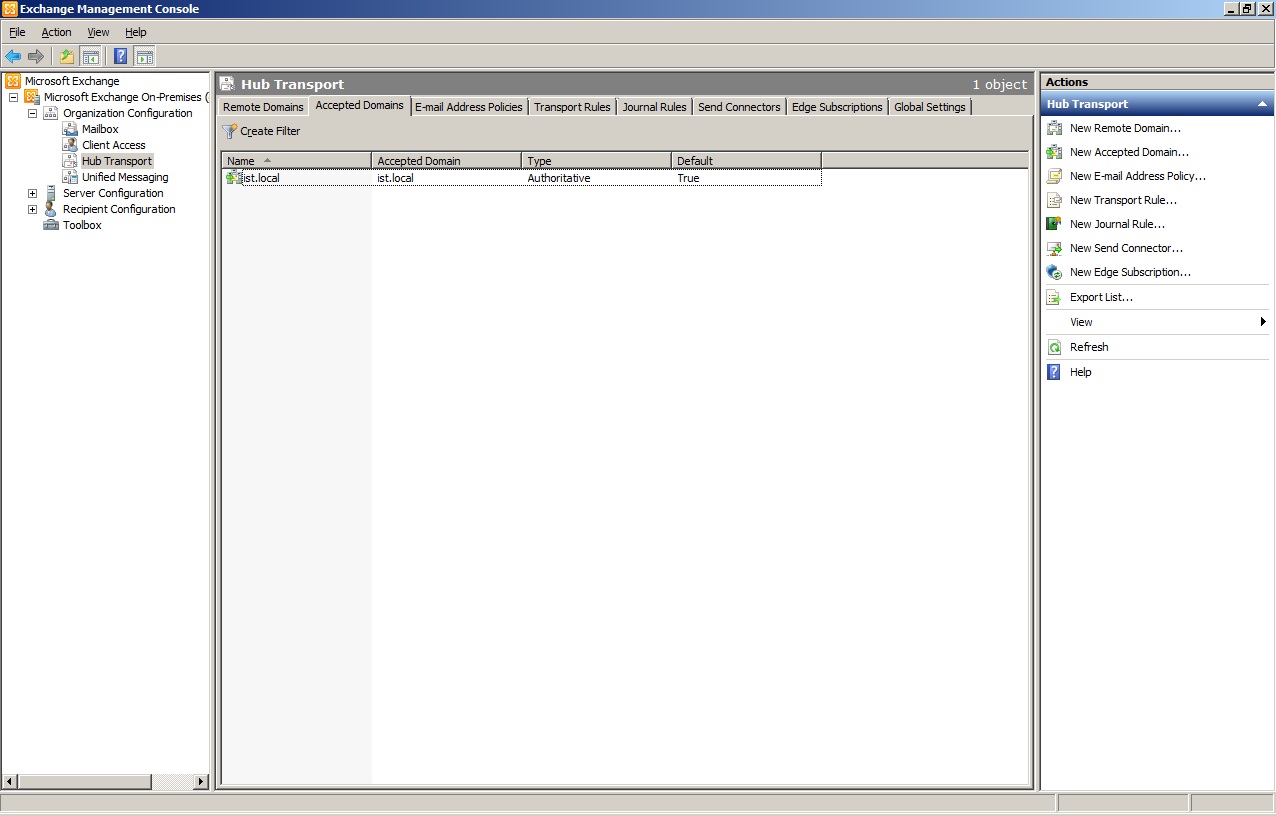Screen dimensions: 1276x816
Task: Click the Up one level folder icon
Action: click(67, 57)
